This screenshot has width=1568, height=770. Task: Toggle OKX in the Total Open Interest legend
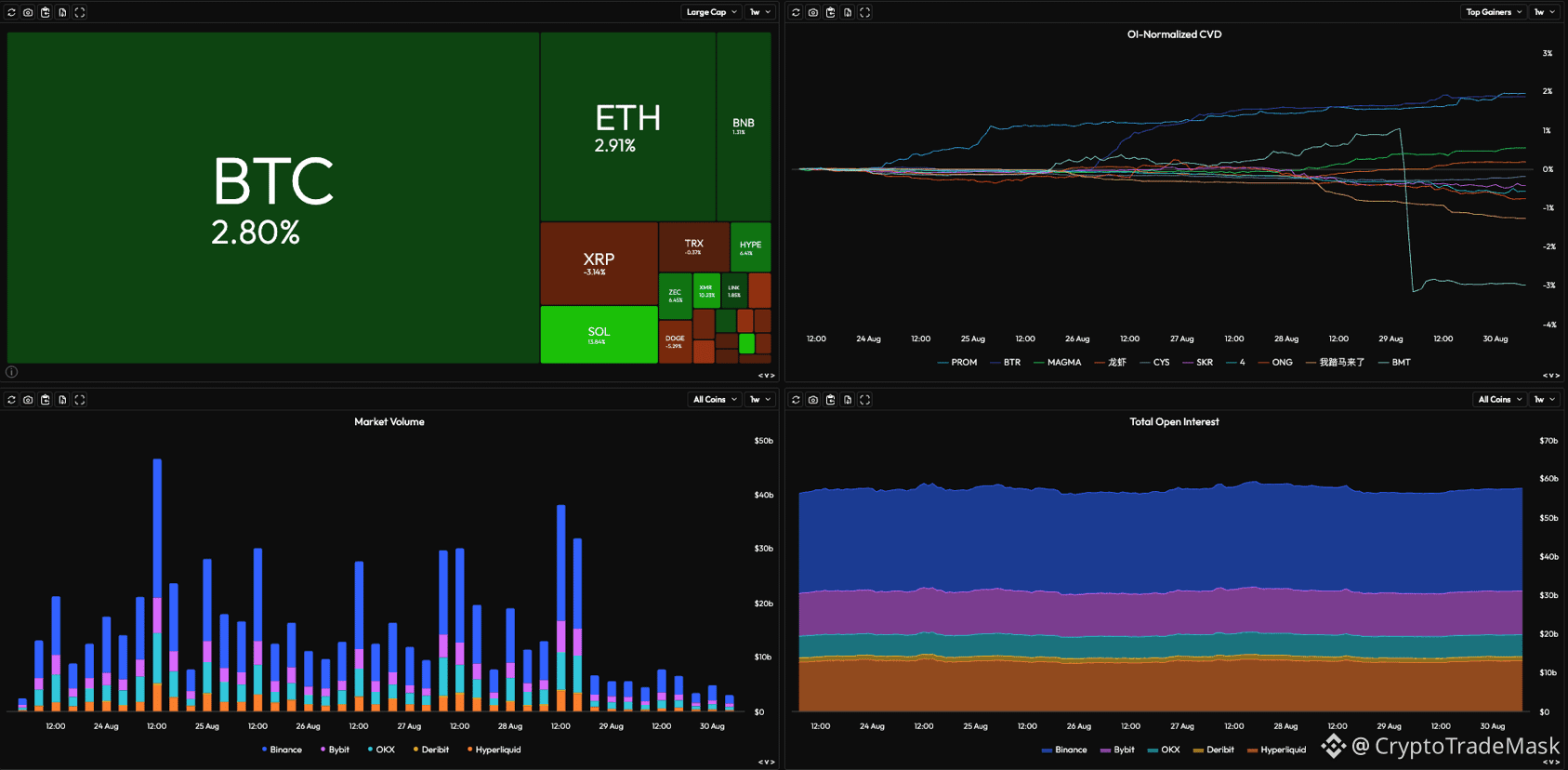point(1164,750)
